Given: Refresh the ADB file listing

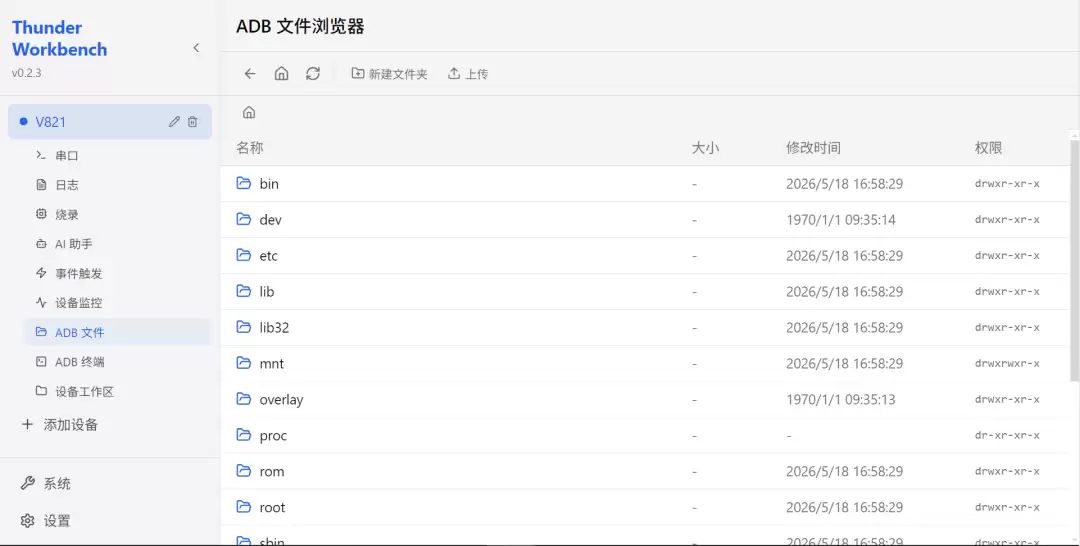Looking at the screenshot, I should pos(313,74).
